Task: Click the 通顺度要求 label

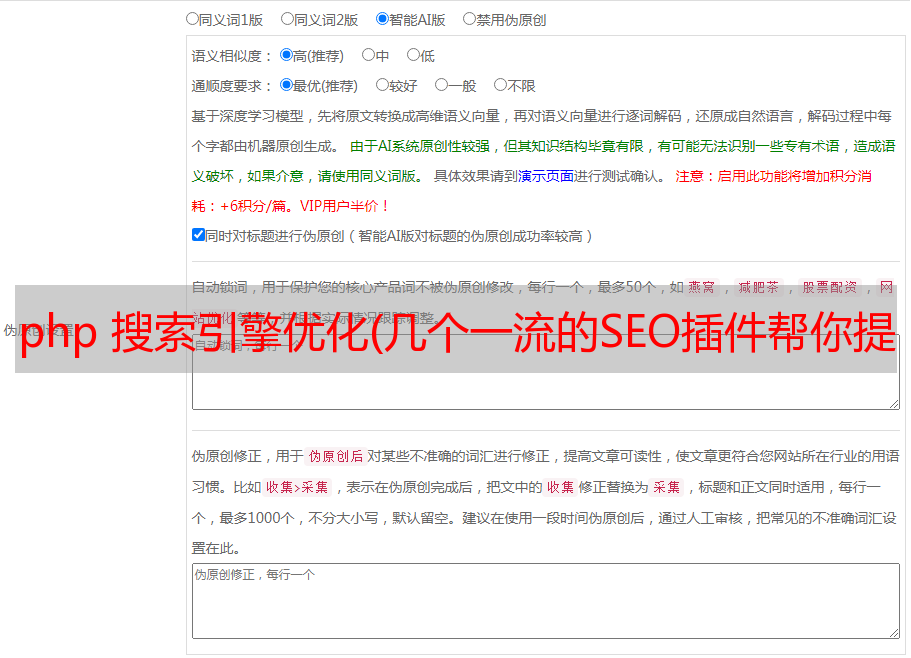Action: click(232, 87)
